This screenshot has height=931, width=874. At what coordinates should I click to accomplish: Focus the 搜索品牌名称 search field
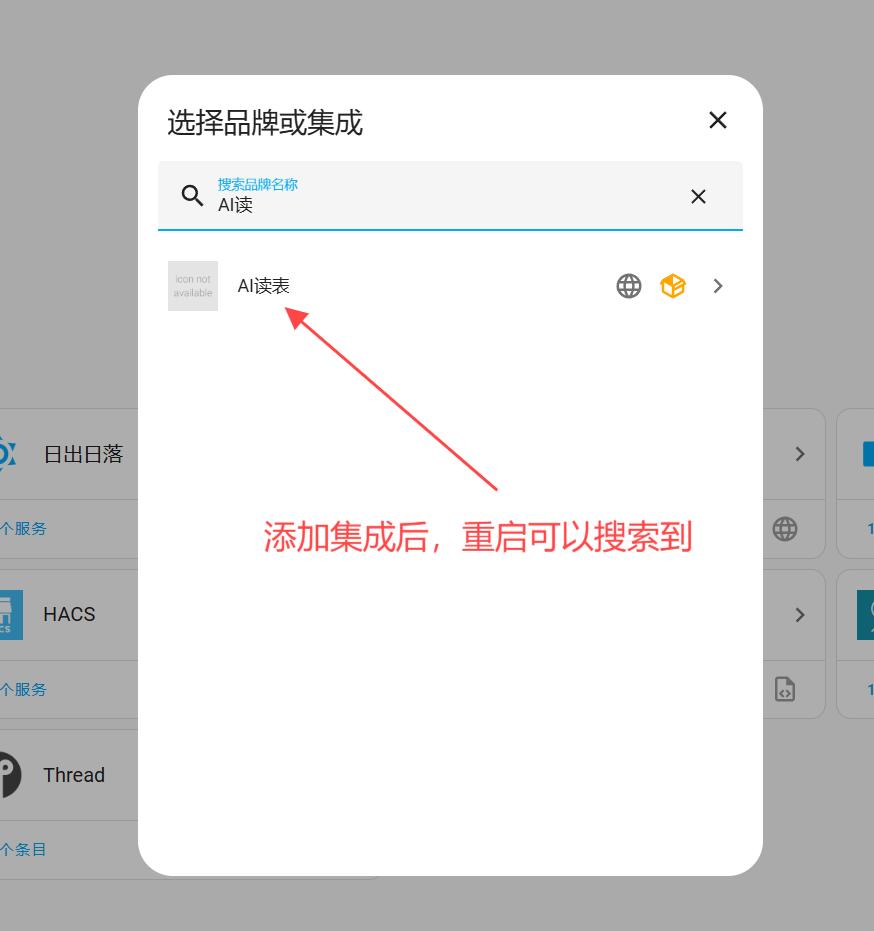(x=440, y=204)
